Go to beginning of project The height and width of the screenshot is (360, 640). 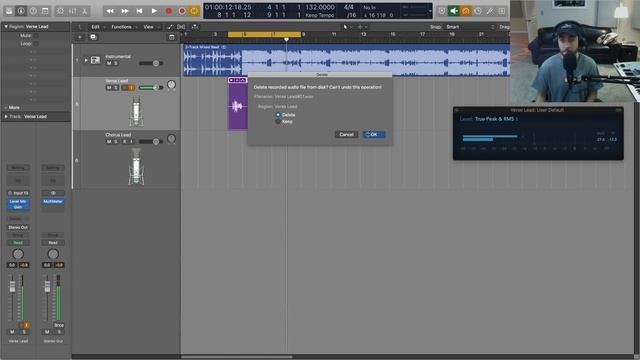139,11
